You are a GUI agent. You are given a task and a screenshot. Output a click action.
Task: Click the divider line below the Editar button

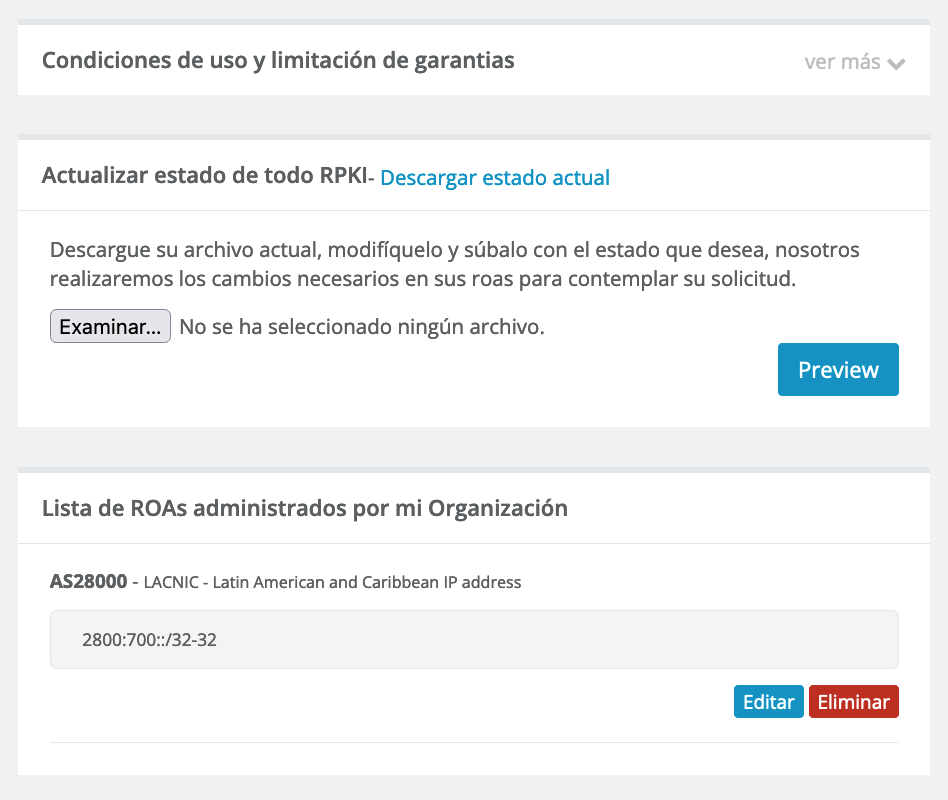tap(474, 742)
